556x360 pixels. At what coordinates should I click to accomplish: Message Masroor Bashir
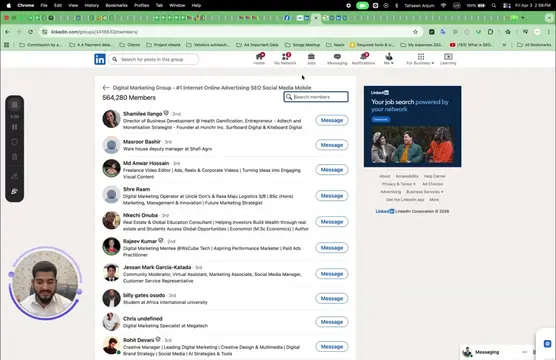[x=332, y=145]
